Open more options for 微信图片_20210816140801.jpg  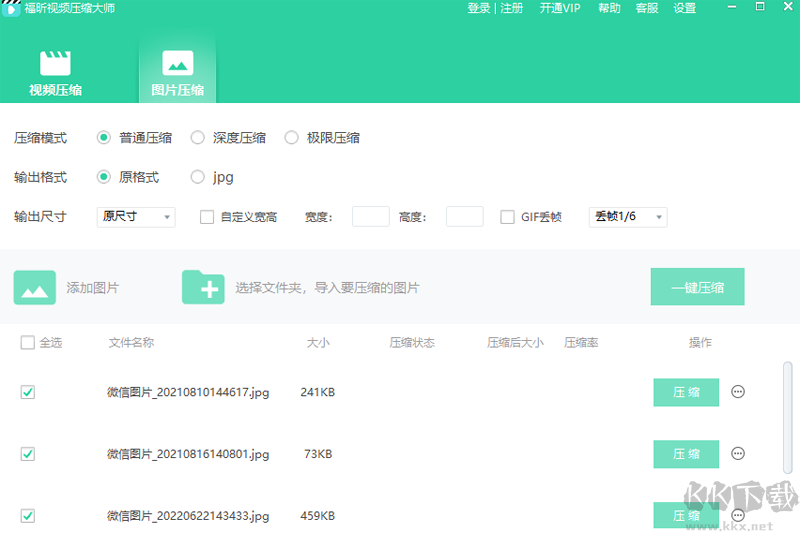pos(738,453)
